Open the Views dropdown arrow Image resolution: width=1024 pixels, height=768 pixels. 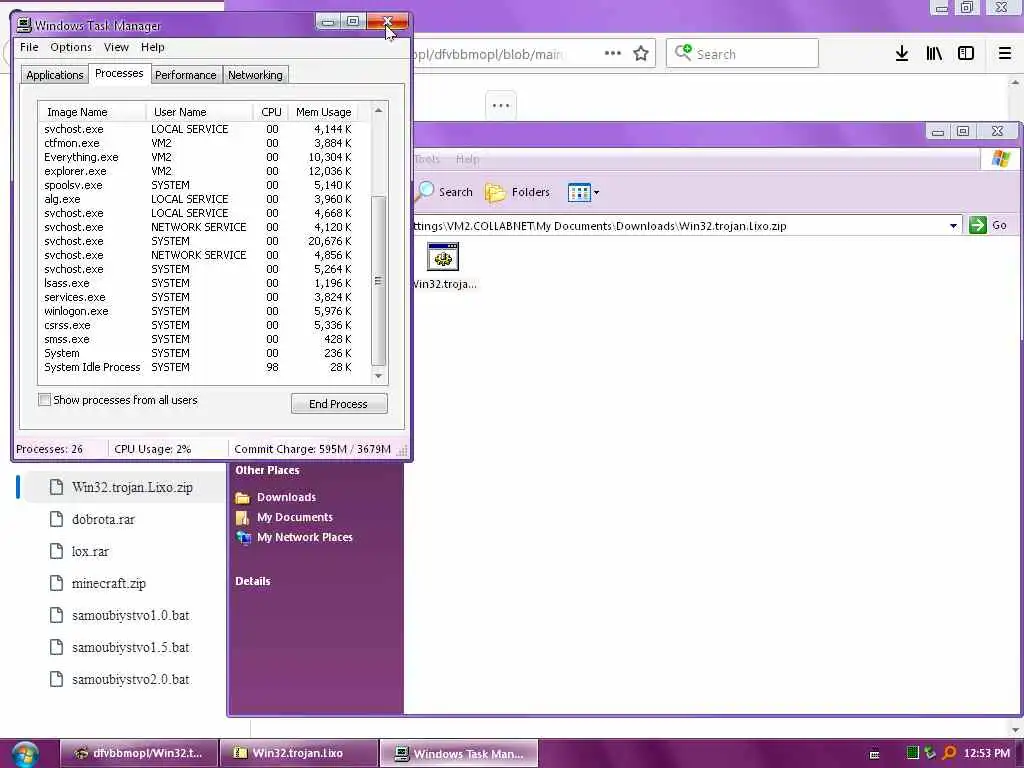pos(596,192)
